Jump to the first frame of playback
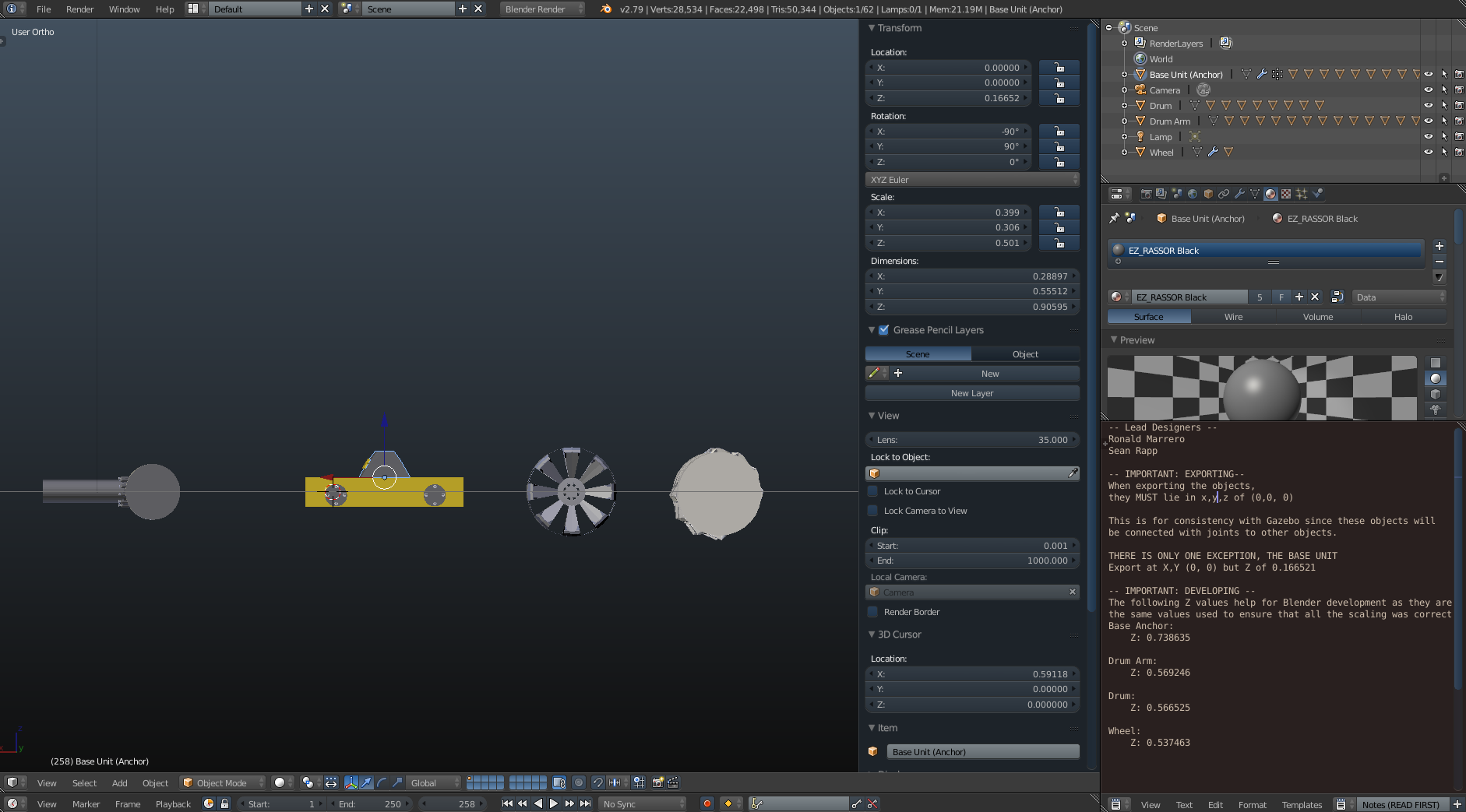1466x812 pixels. [507, 803]
